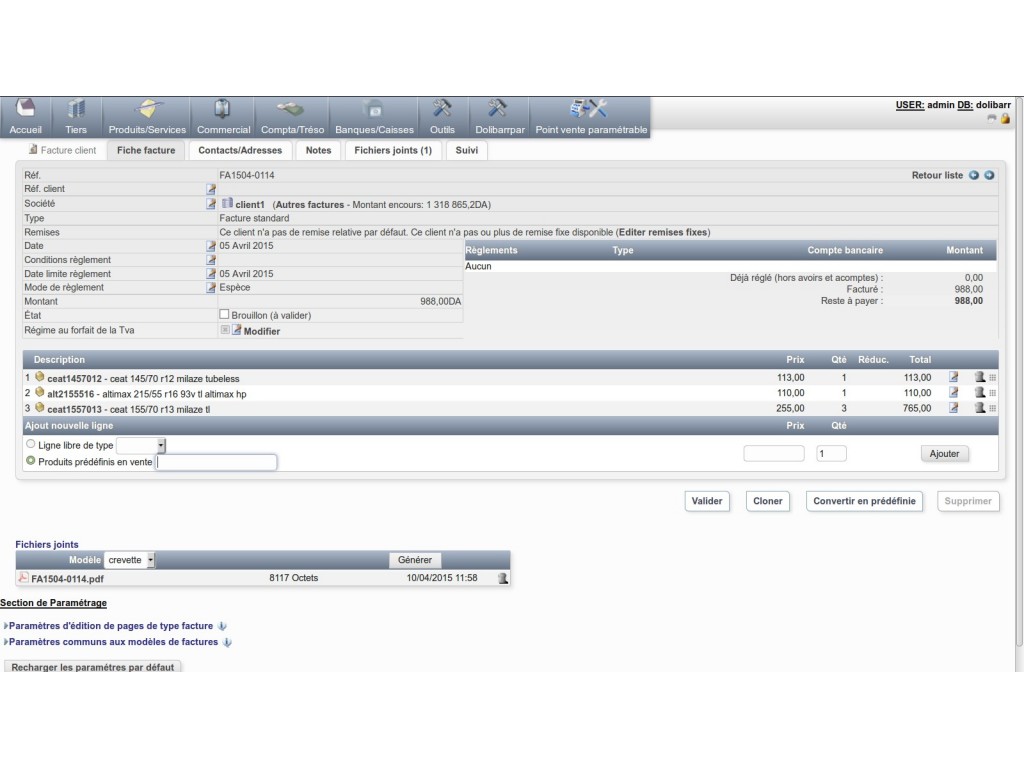
Task: Click product icon of alt2155516 line
Action: [x=39, y=392]
